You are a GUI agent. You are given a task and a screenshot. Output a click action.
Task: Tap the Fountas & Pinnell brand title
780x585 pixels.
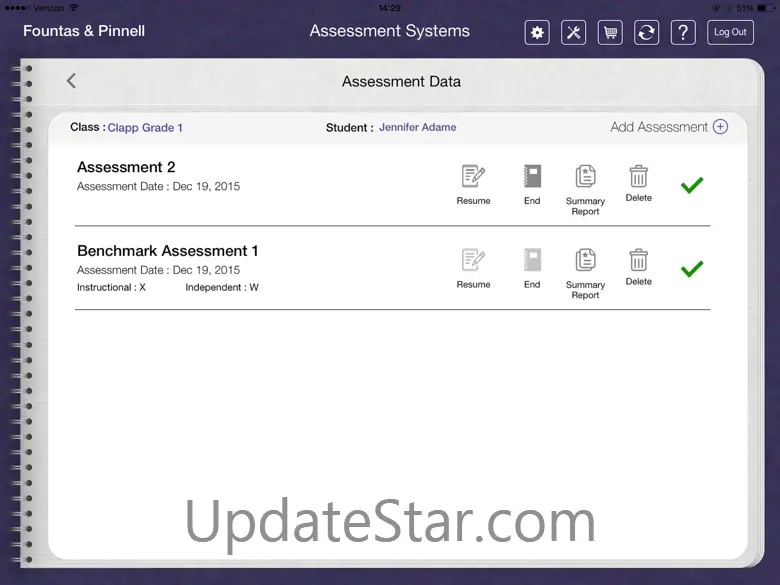pyautogui.click(x=84, y=31)
